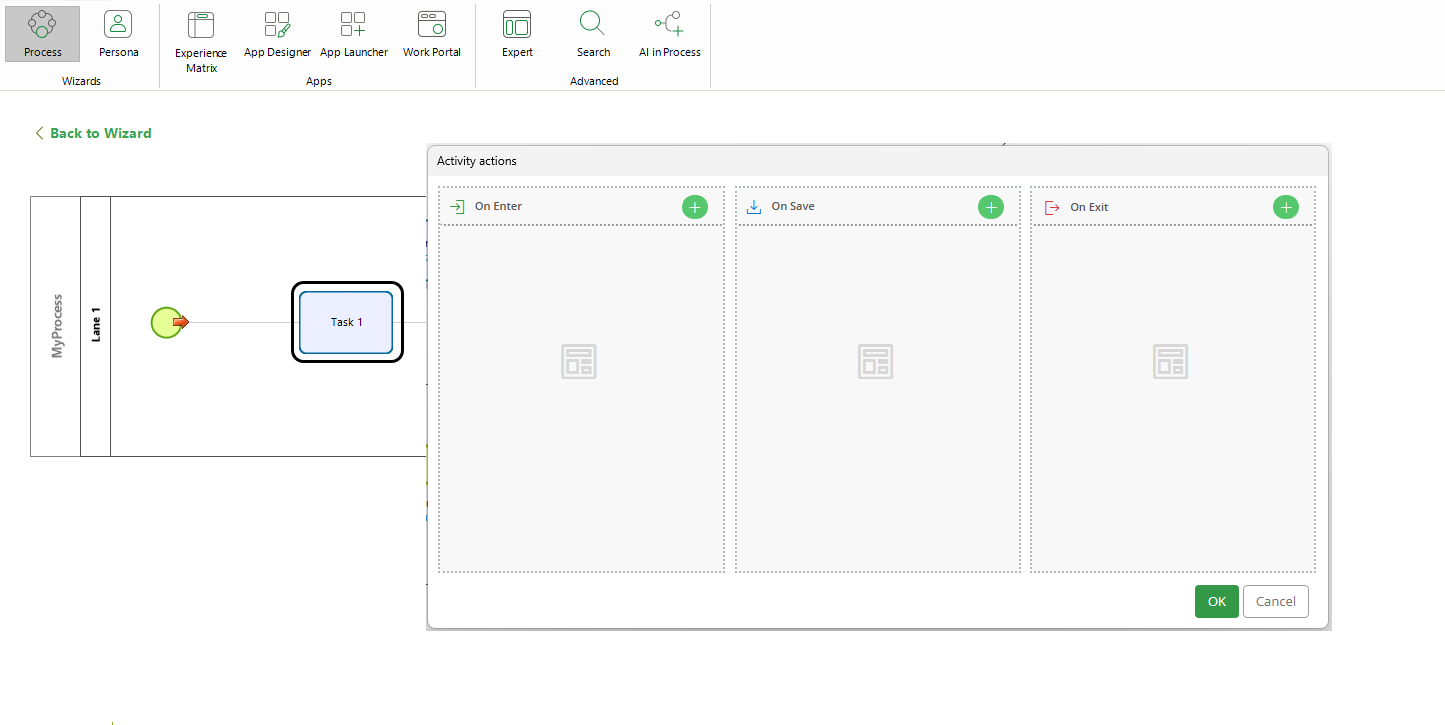Select the start event circle
This screenshot has height=725, width=1445.
click(x=167, y=322)
